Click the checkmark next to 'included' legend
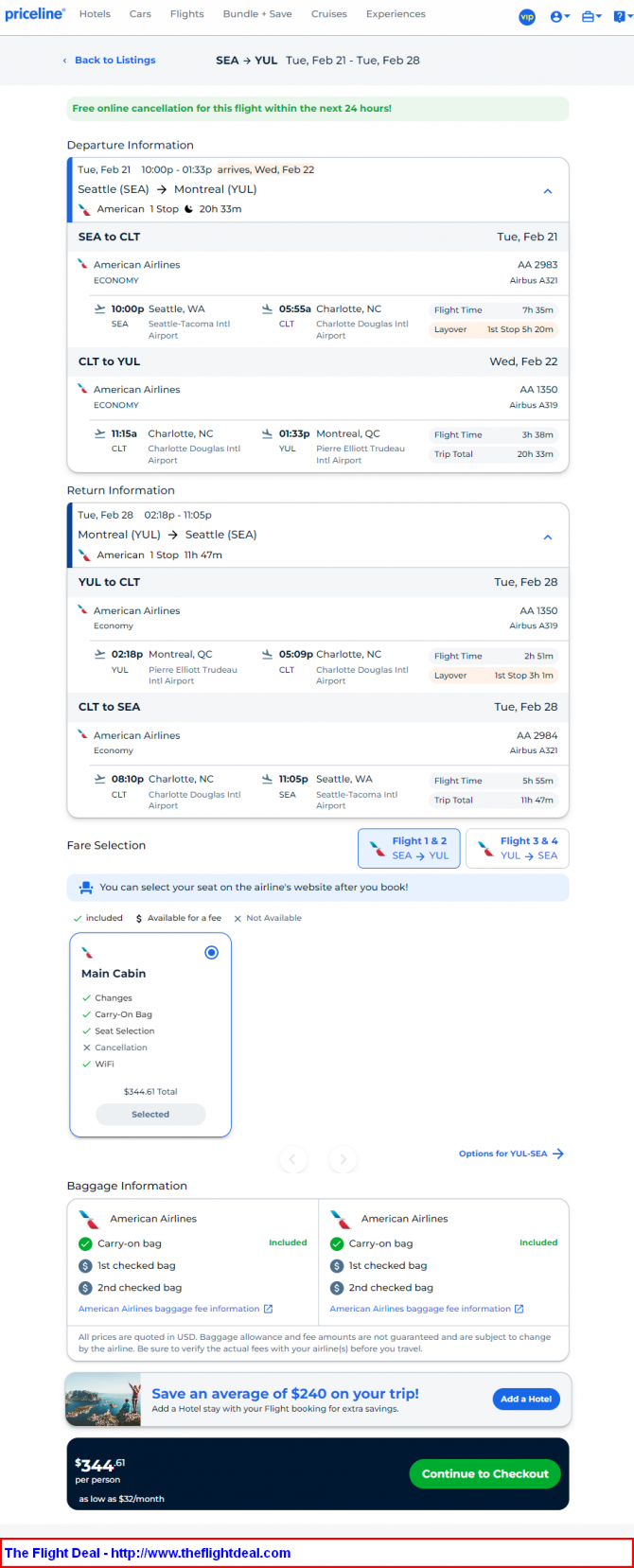 pyautogui.click(x=78, y=918)
